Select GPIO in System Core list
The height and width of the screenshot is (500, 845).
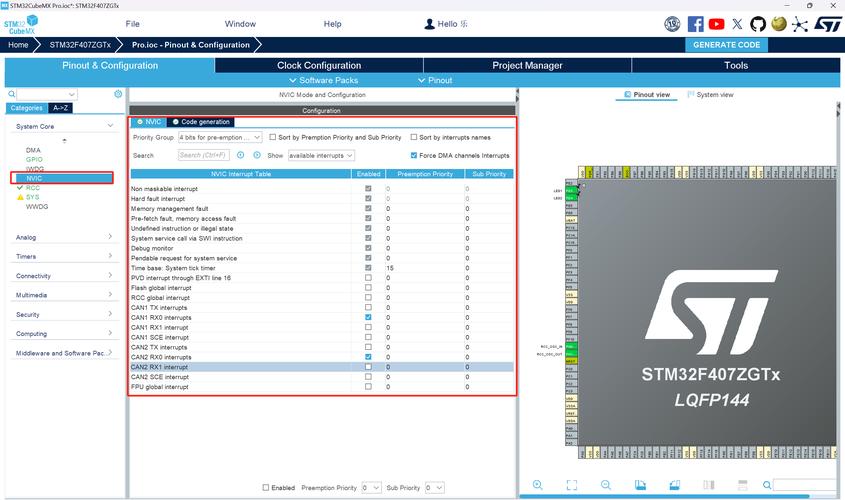pyautogui.click(x=34, y=159)
